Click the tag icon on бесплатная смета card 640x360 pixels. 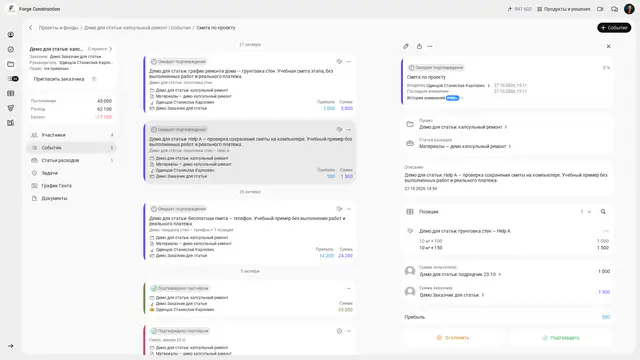point(339,209)
